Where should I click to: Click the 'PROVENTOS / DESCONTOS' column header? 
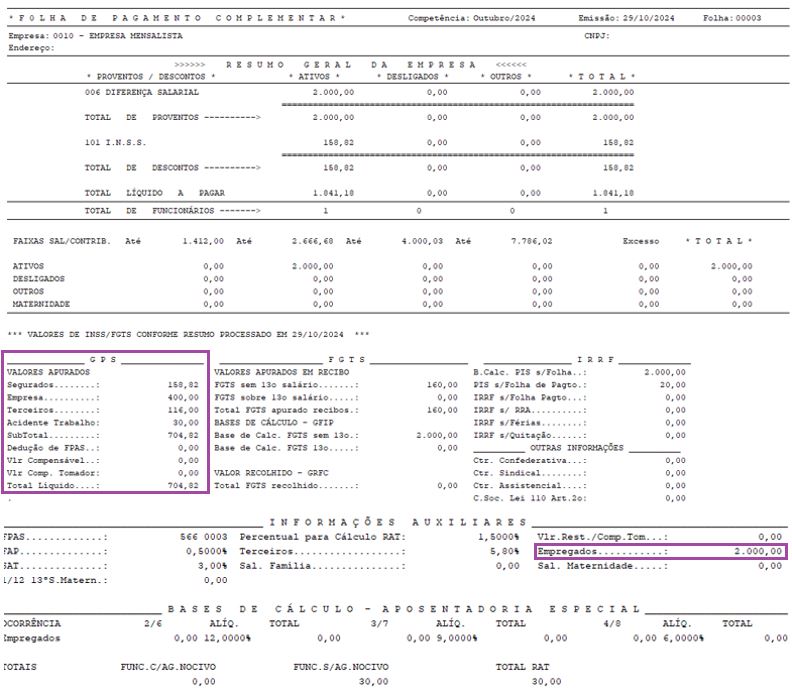(151, 77)
